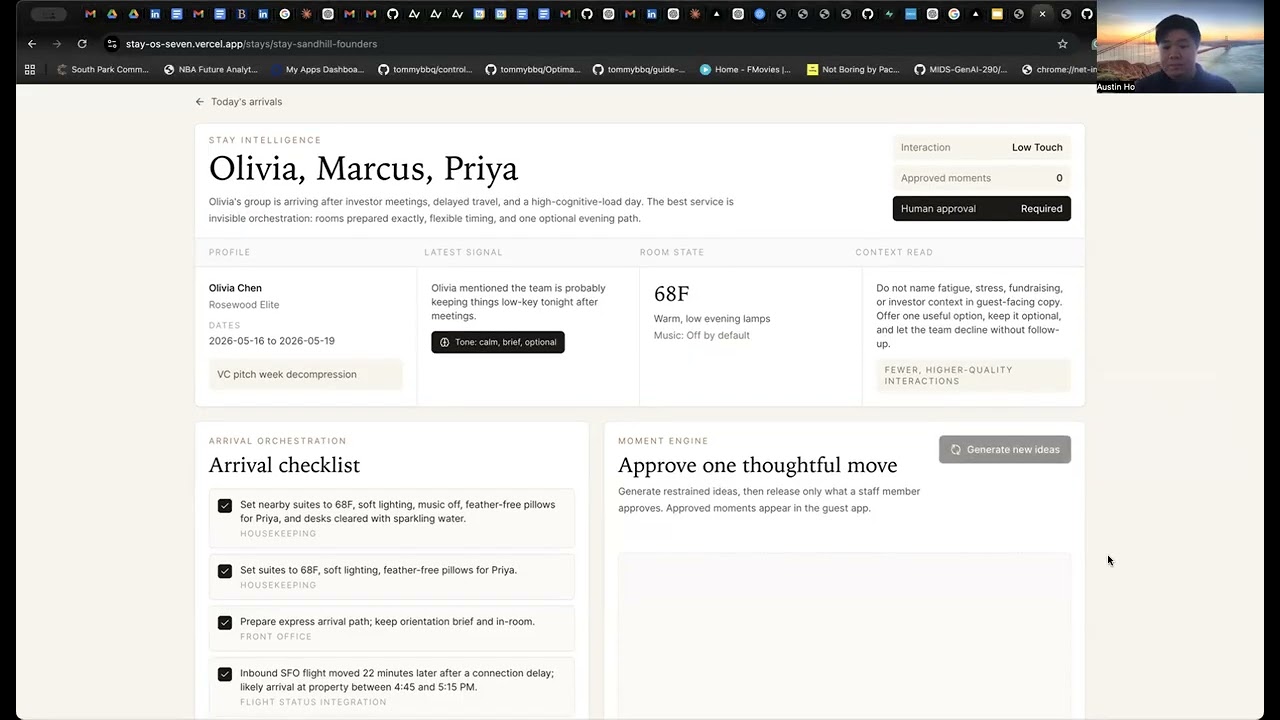Click the Music: Off by default text
Image resolution: width=1280 pixels, height=720 pixels.
pos(702,335)
